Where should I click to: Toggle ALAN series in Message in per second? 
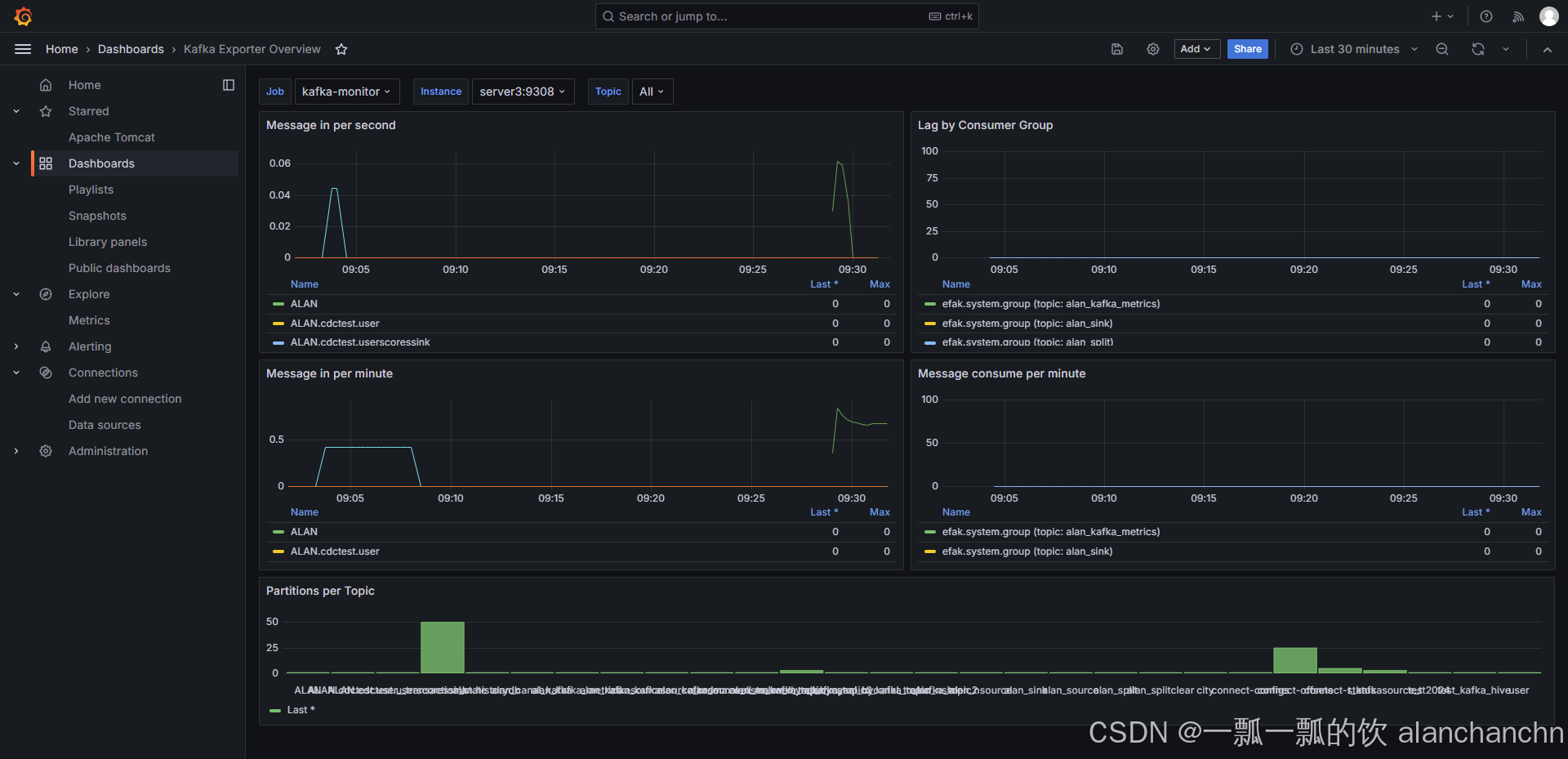(304, 304)
